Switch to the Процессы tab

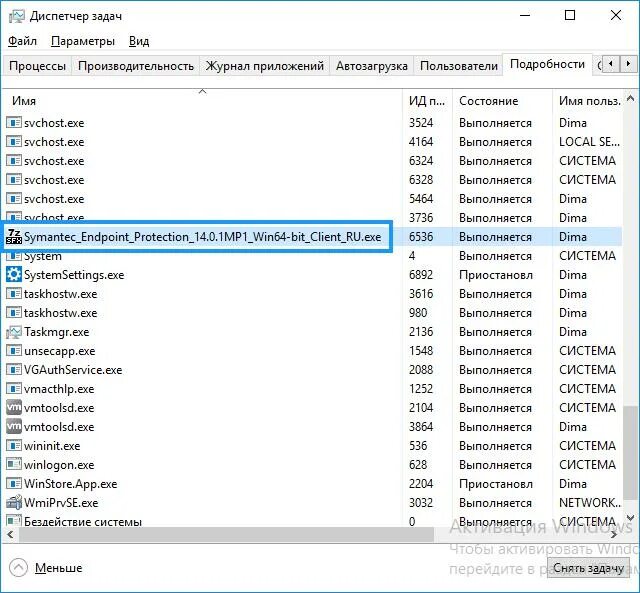[x=37, y=66]
